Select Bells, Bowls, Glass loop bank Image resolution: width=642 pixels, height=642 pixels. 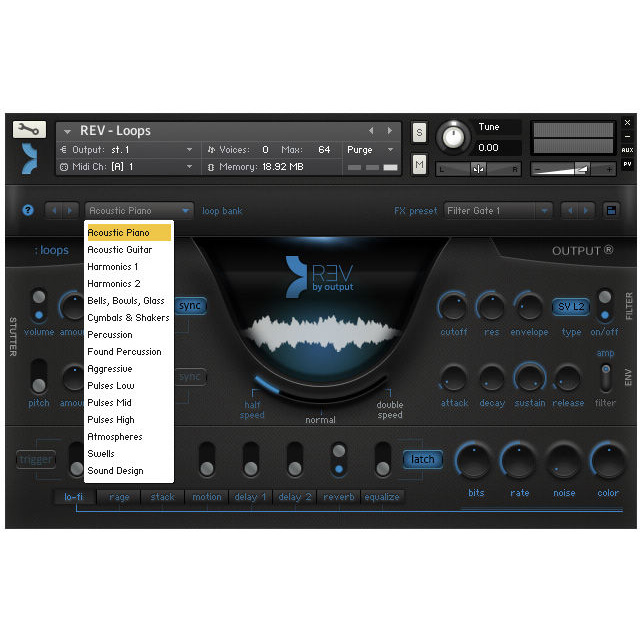(129, 301)
